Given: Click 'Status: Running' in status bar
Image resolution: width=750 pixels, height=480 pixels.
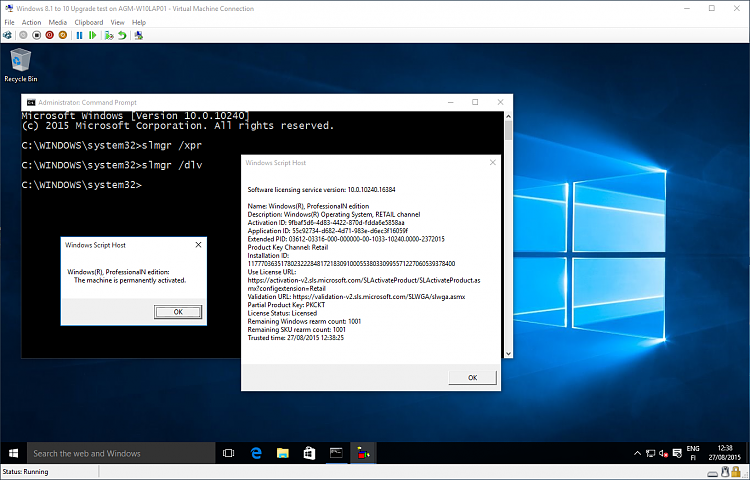Looking at the screenshot, I should click(25, 472).
